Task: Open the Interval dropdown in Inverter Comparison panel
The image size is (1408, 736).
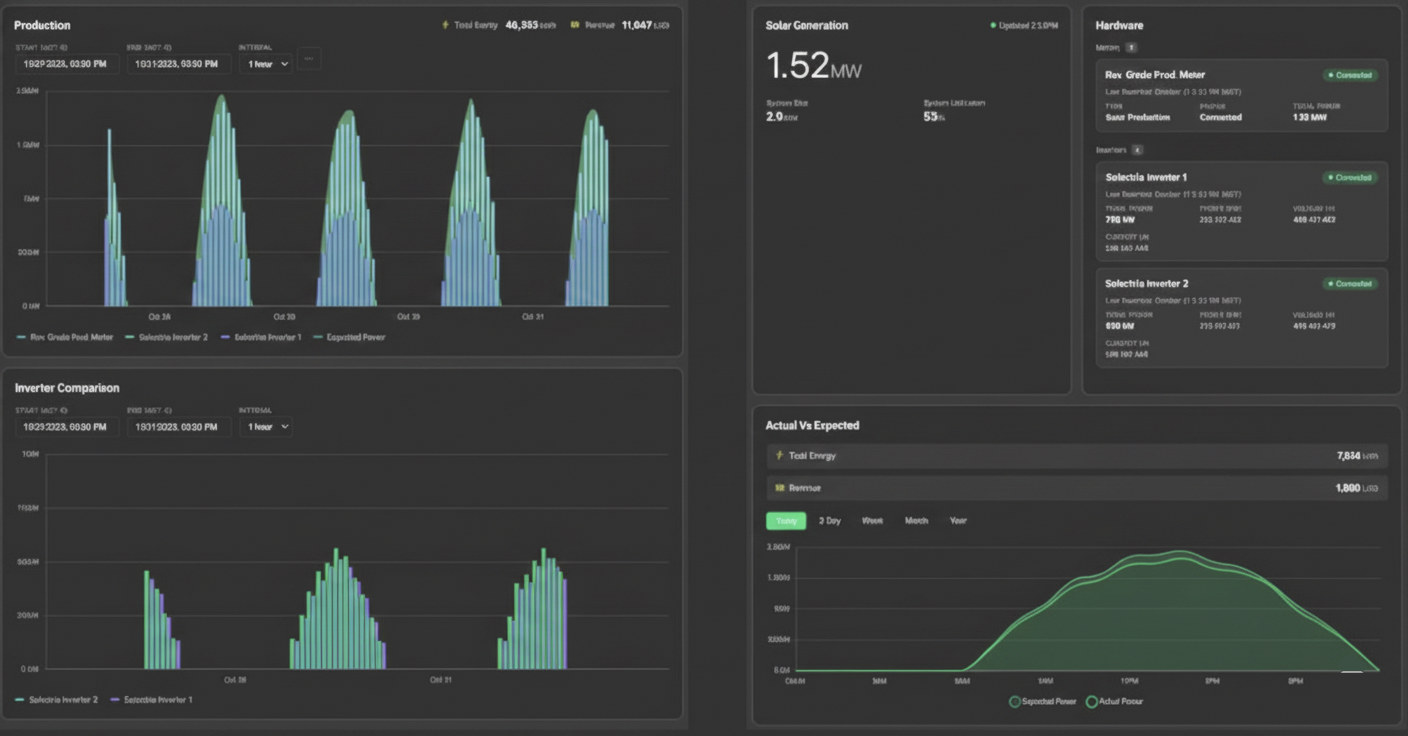Action: click(265, 427)
